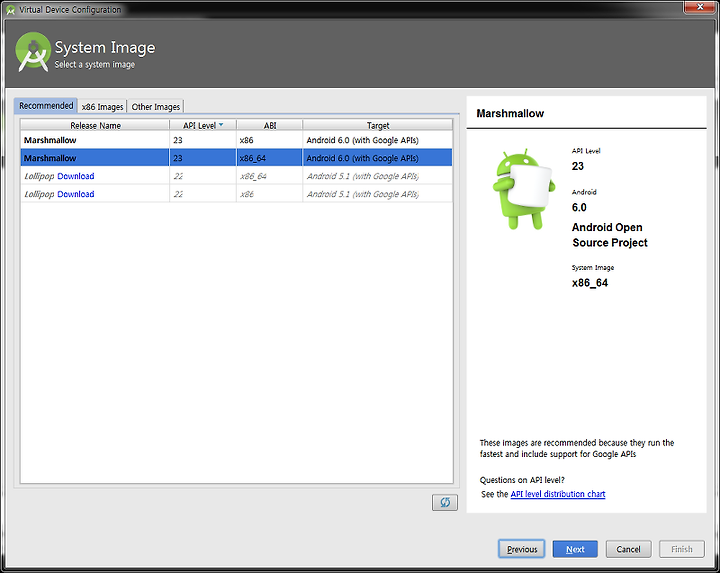Select Marshmallow row with x86_64 ABI
Viewport: 720px width, 573px height.
pos(236,158)
